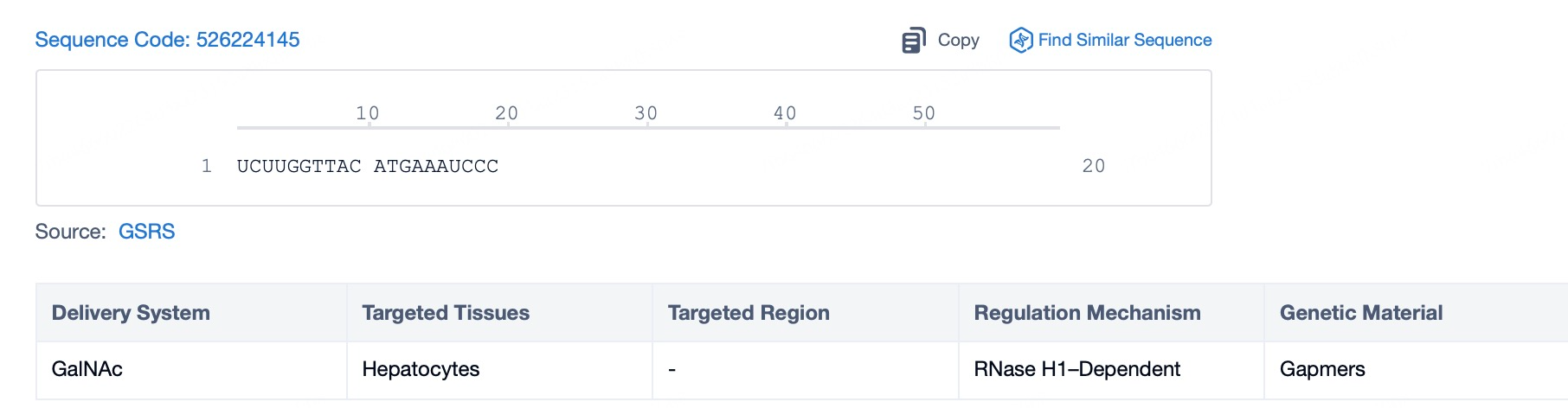Screen dimensions: 1568x408
Task: Select the Hepatocytes table cell
Action: [421, 369]
